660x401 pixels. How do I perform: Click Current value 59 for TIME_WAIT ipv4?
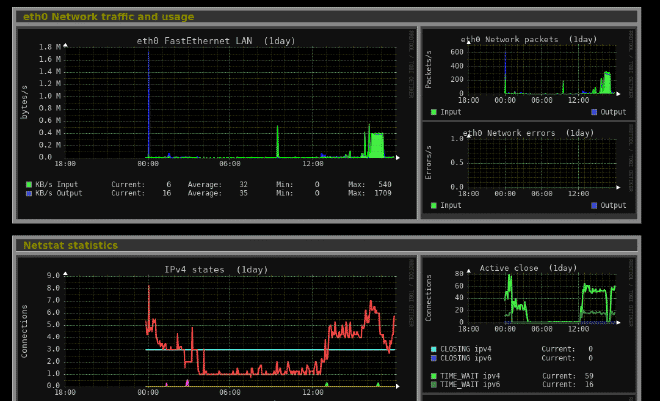tap(588, 376)
